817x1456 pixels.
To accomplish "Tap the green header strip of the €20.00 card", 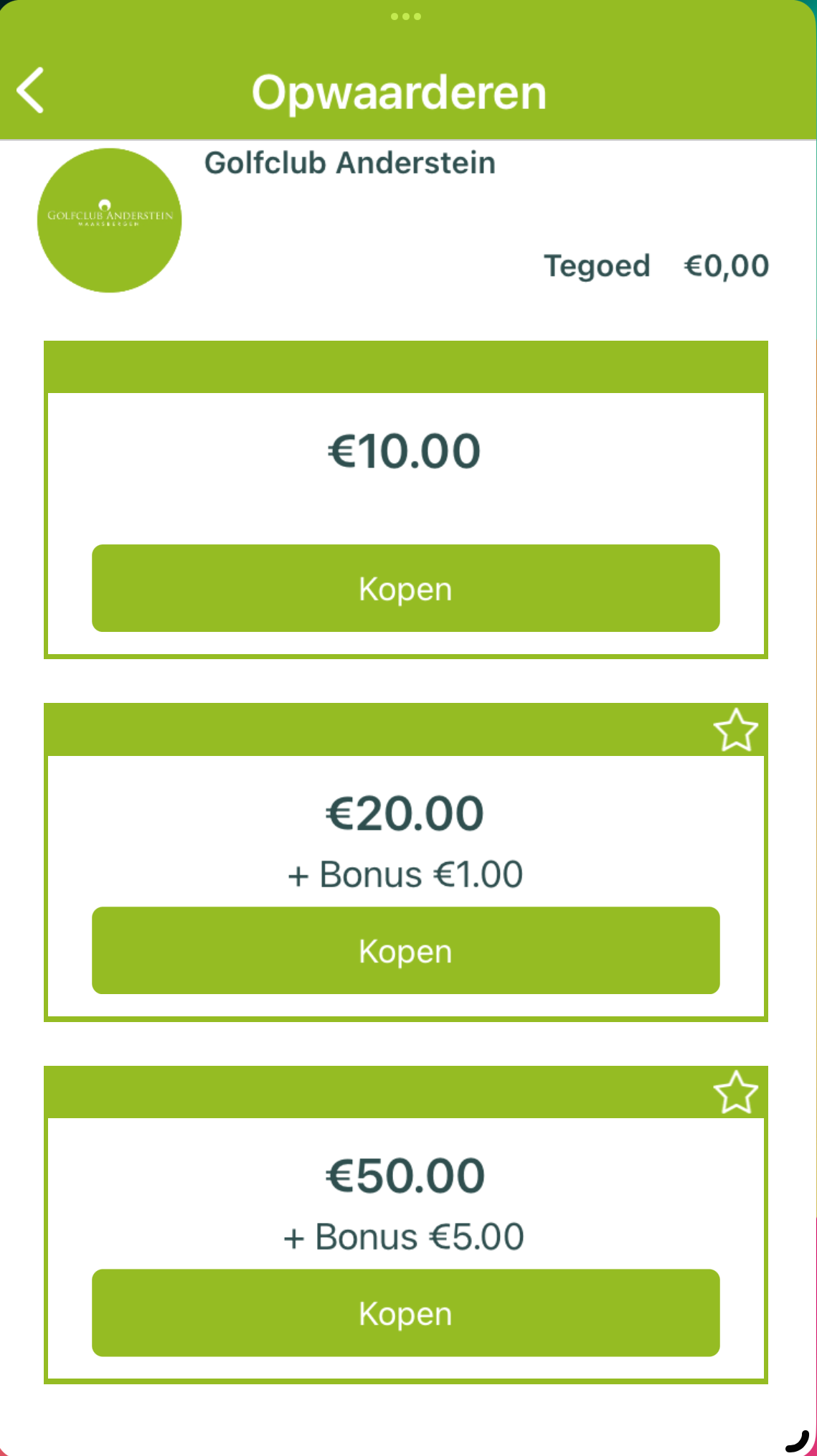I will click(x=373, y=729).
